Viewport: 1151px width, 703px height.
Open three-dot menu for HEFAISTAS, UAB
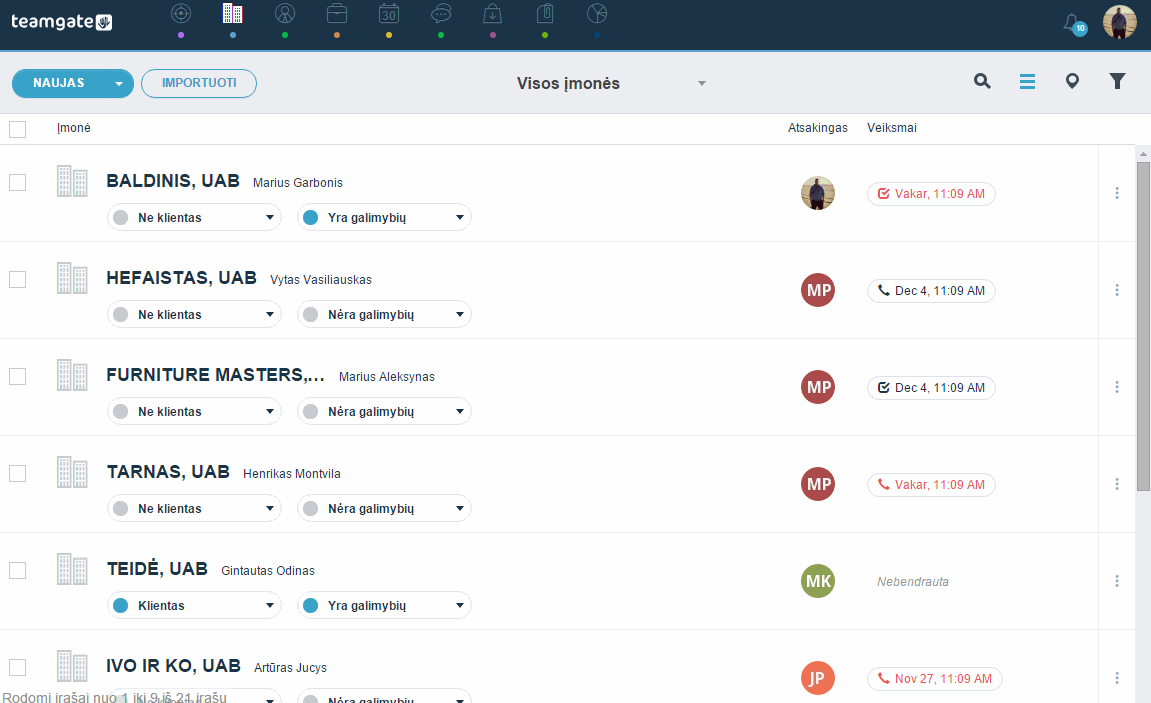1117,290
